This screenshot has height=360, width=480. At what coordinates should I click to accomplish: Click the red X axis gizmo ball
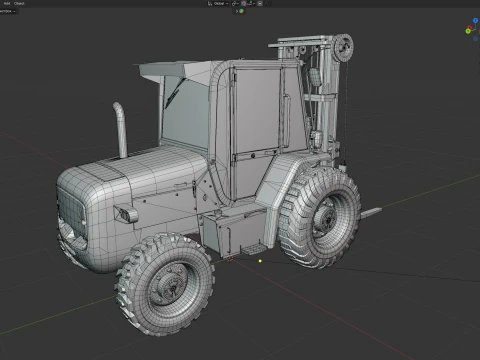471,28
